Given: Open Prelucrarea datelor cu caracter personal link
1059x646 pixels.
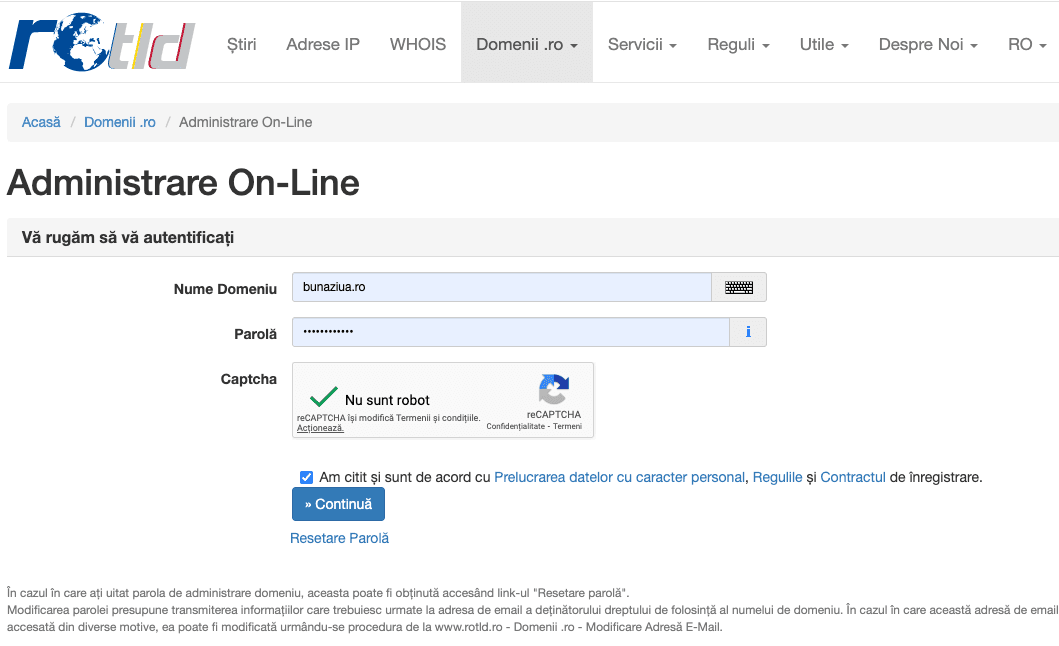Looking at the screenshot, I should [619, 477].
